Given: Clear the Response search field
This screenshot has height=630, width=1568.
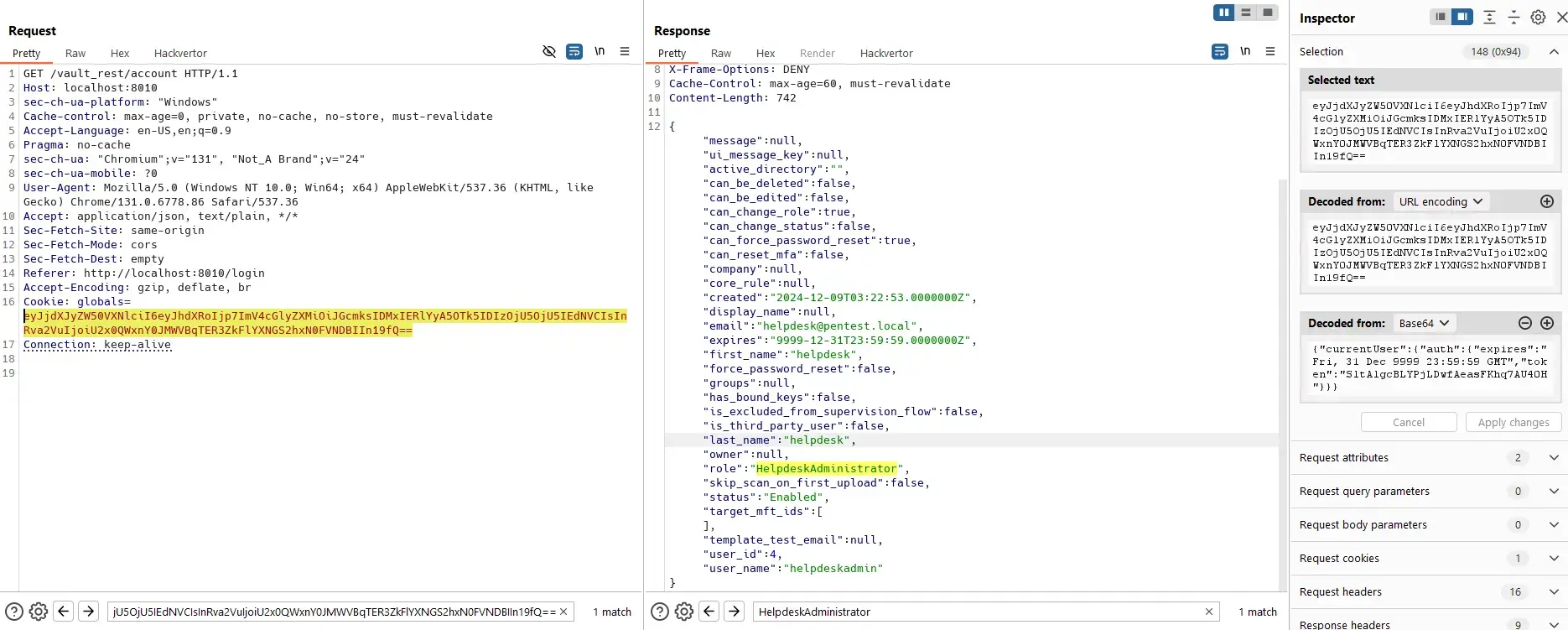Looking at the screenshot, I should click(1209, 612).
